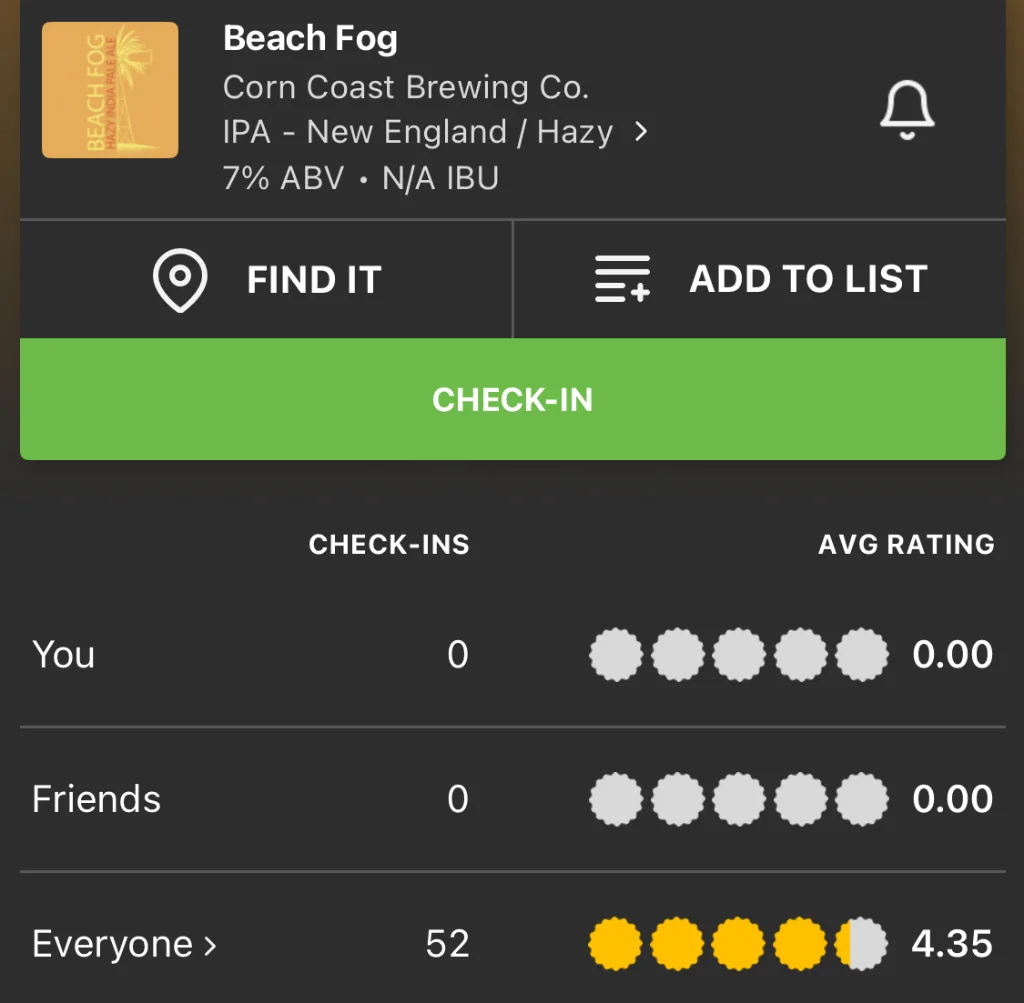Click the 4.35 average rating value
1024x1003 pixels.
pyautogui.click(x=952, y=945)
